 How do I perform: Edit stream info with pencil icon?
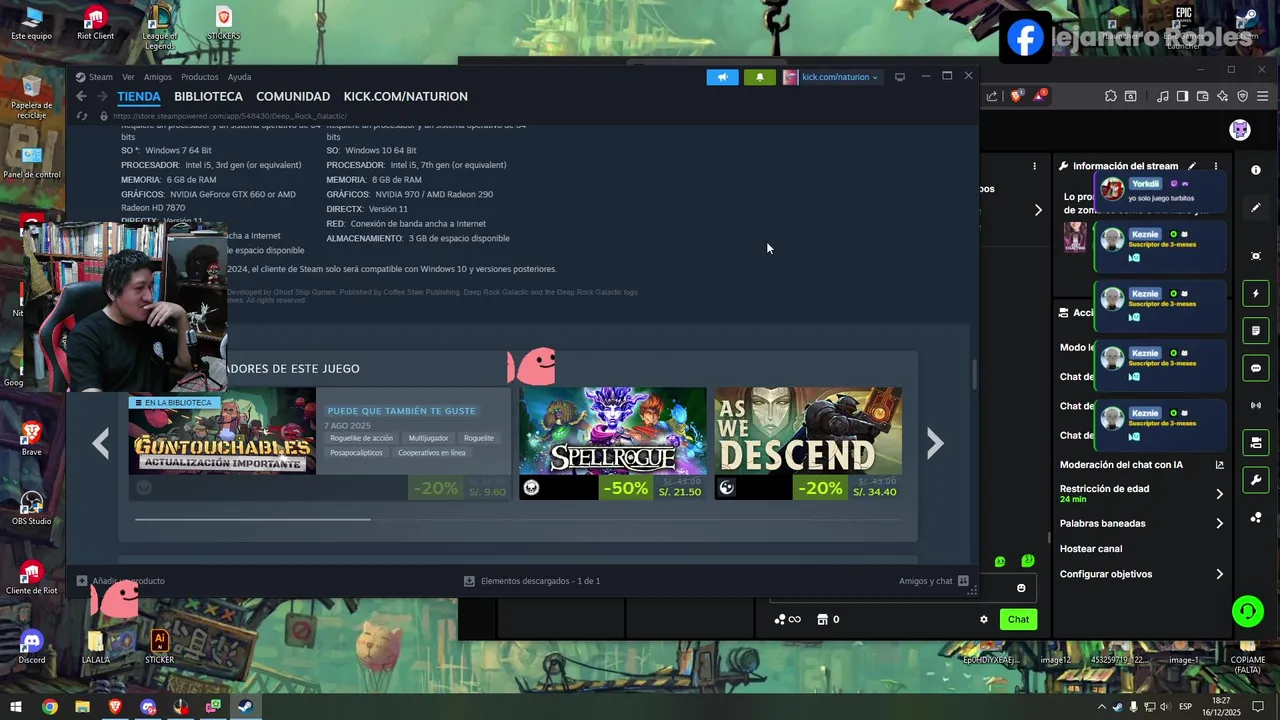pyautogui.click(x=1192, y=166)
